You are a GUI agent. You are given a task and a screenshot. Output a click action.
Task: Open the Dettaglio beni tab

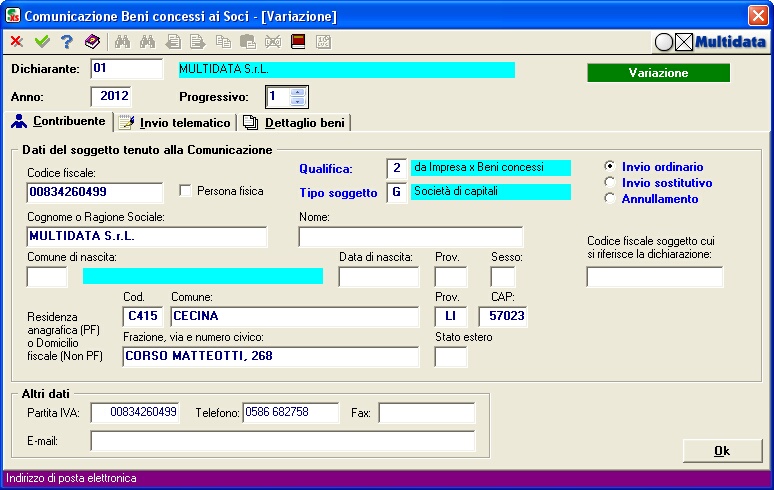294,122
